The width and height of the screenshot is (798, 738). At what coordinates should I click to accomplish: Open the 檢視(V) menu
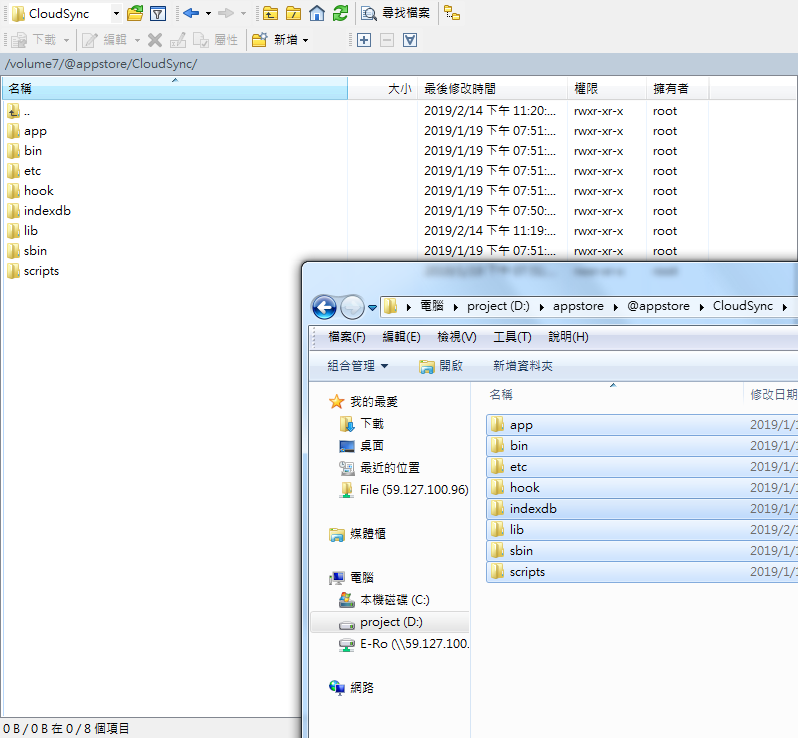point(457,337)
